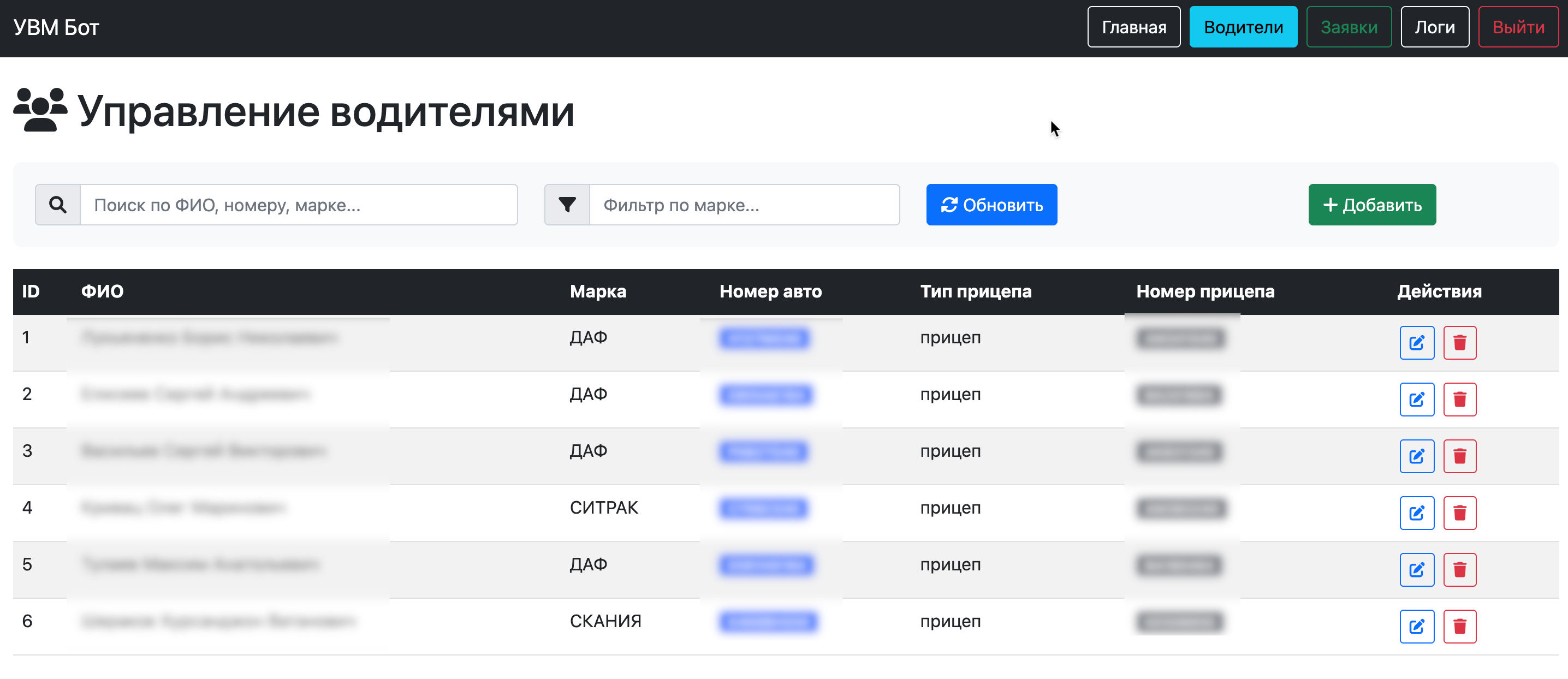Screen dimensions: 1568x679
Task: Open the Главная page
Action: [1133, 27]
